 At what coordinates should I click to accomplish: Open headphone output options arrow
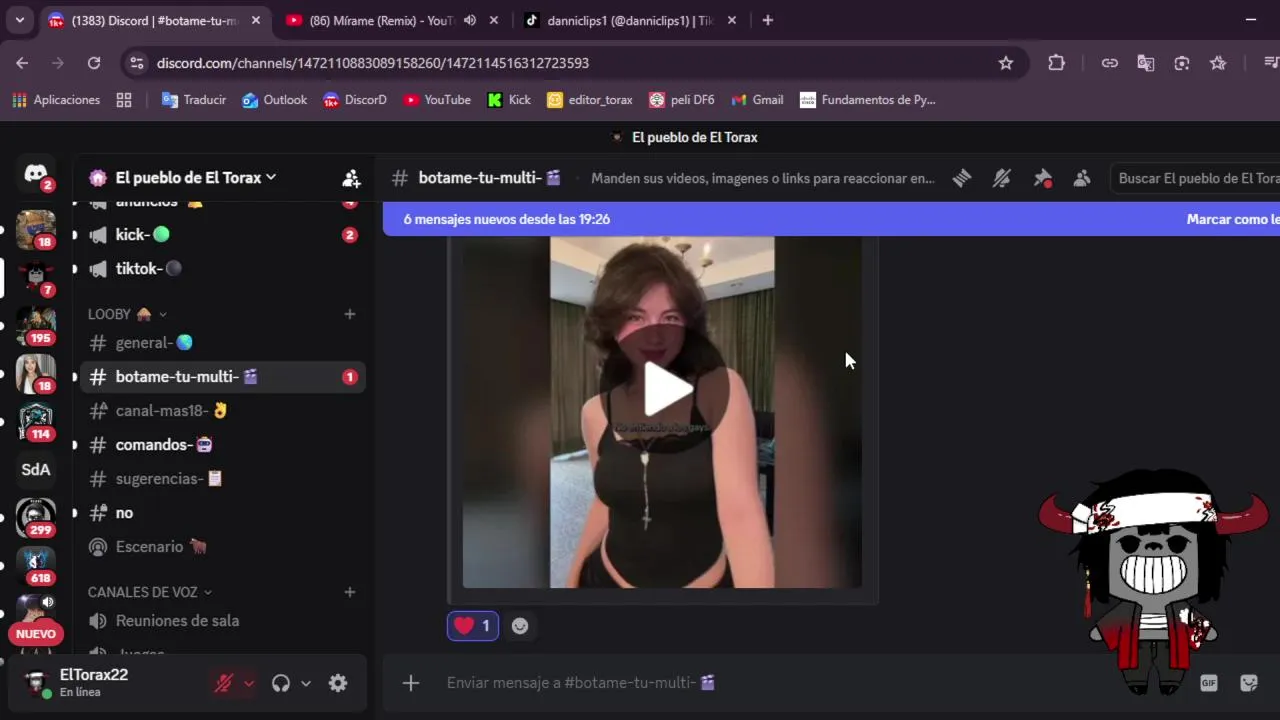coord(306,683)
